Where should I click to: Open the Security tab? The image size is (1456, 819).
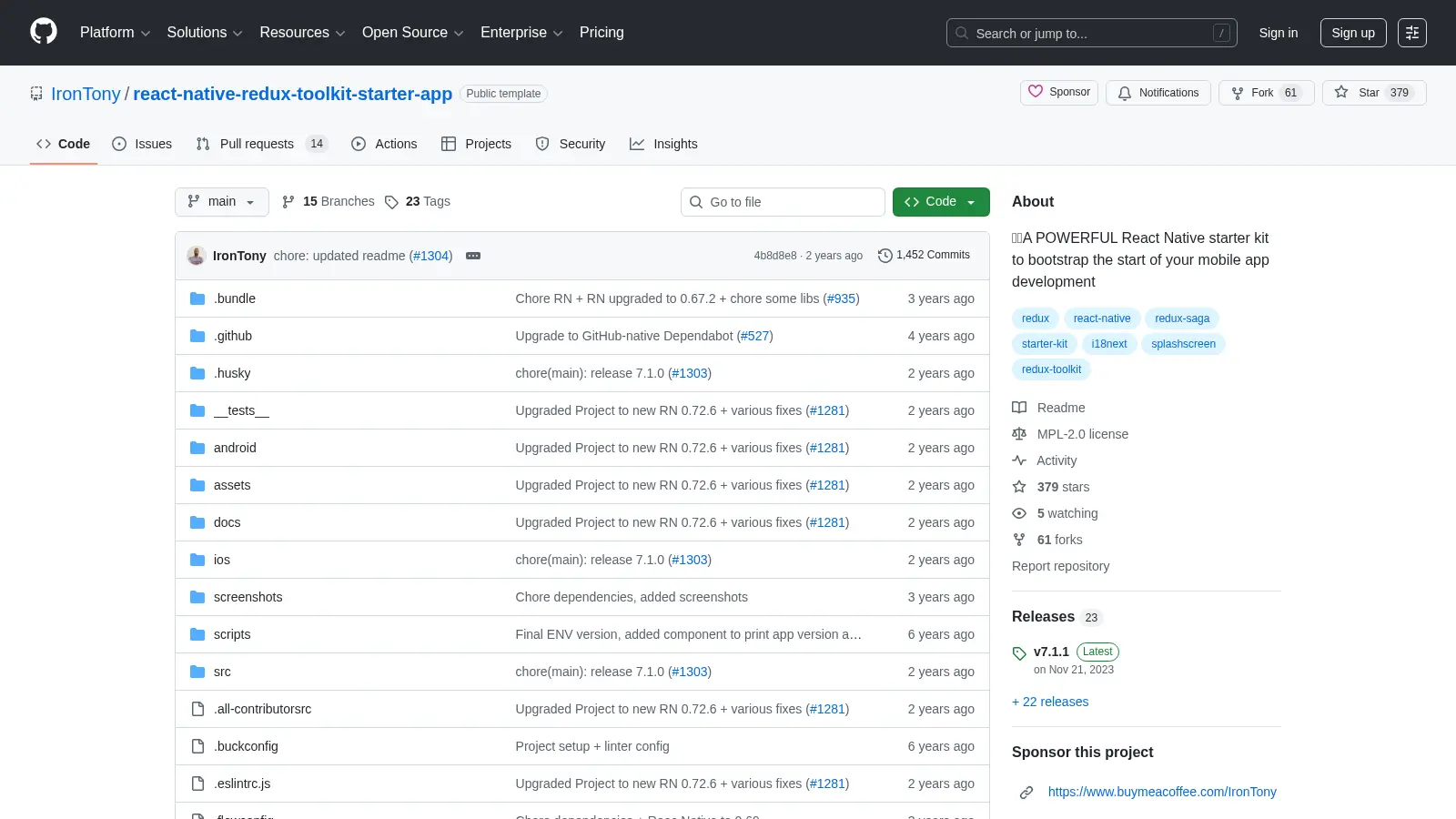571,144
